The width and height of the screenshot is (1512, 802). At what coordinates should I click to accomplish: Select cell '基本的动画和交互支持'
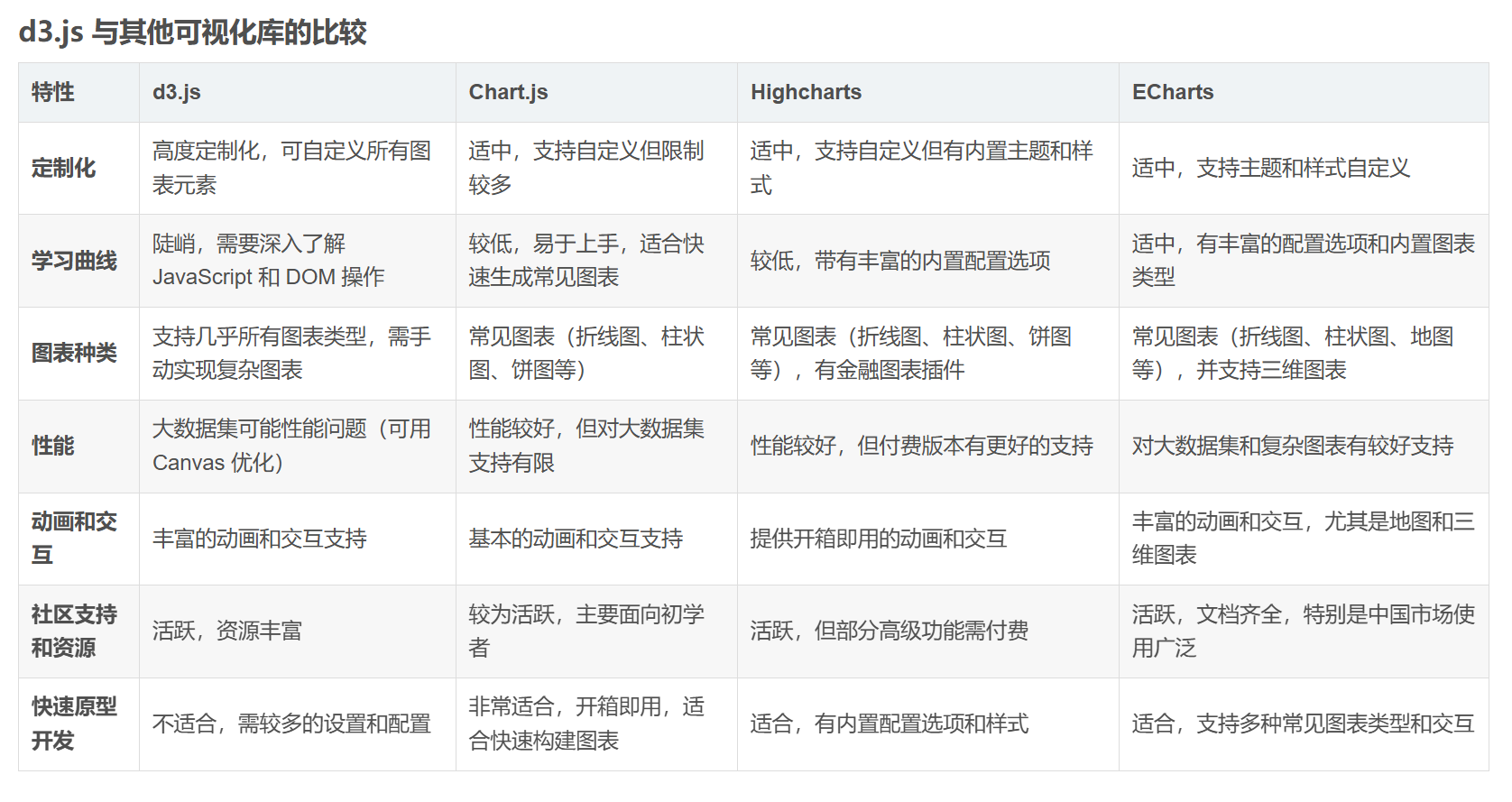point(596,539)
